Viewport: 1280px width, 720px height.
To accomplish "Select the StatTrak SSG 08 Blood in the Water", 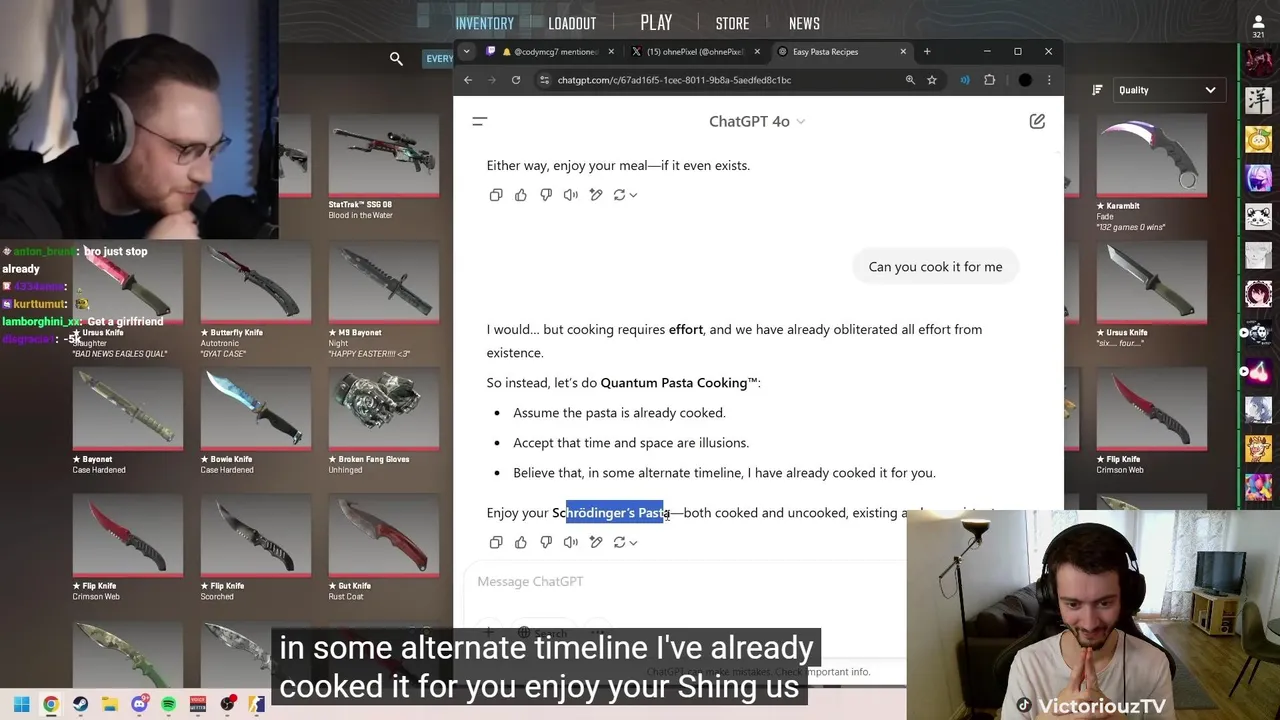I will coord(384,168).
